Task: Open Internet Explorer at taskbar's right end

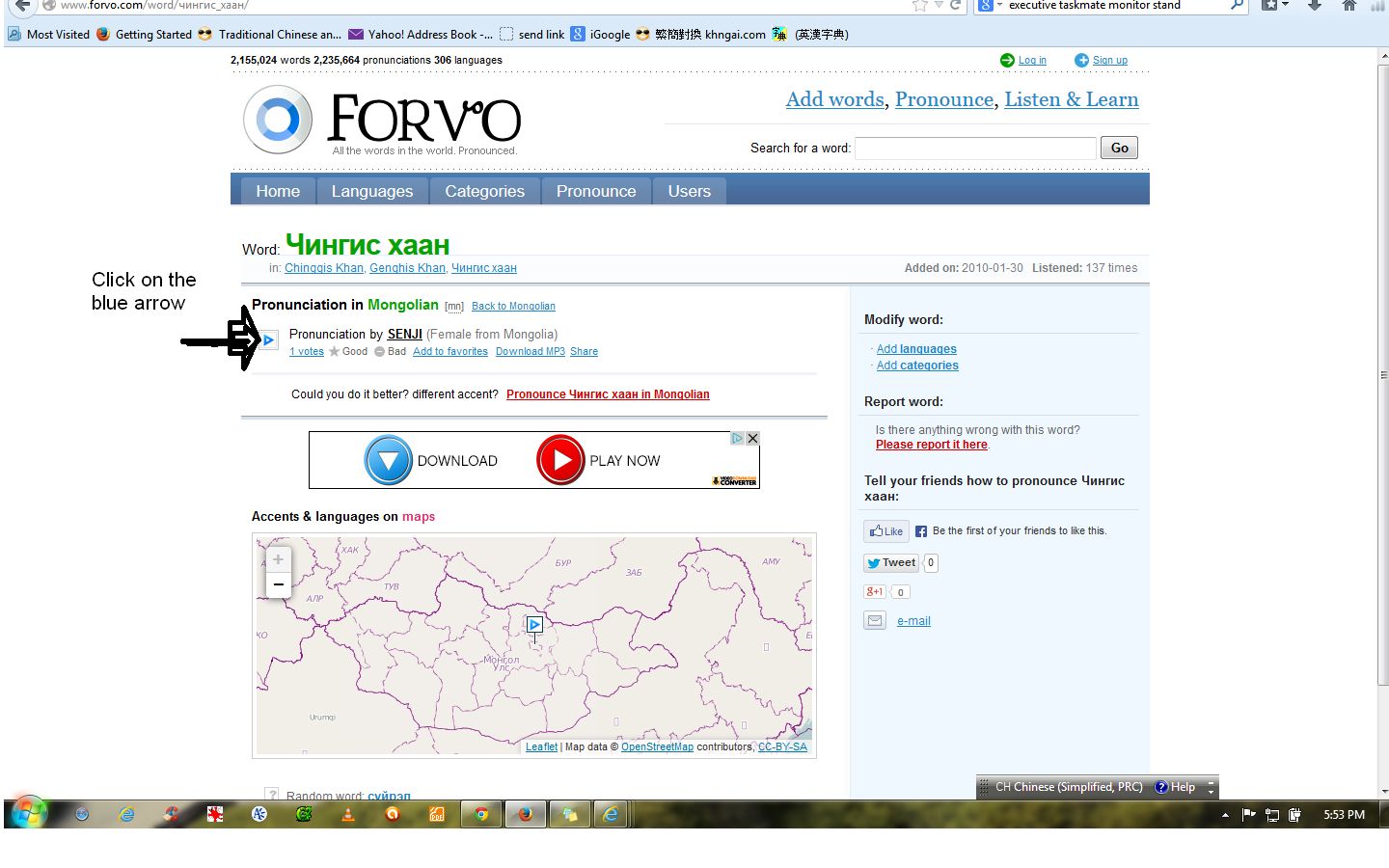Action: coord(611,814)
